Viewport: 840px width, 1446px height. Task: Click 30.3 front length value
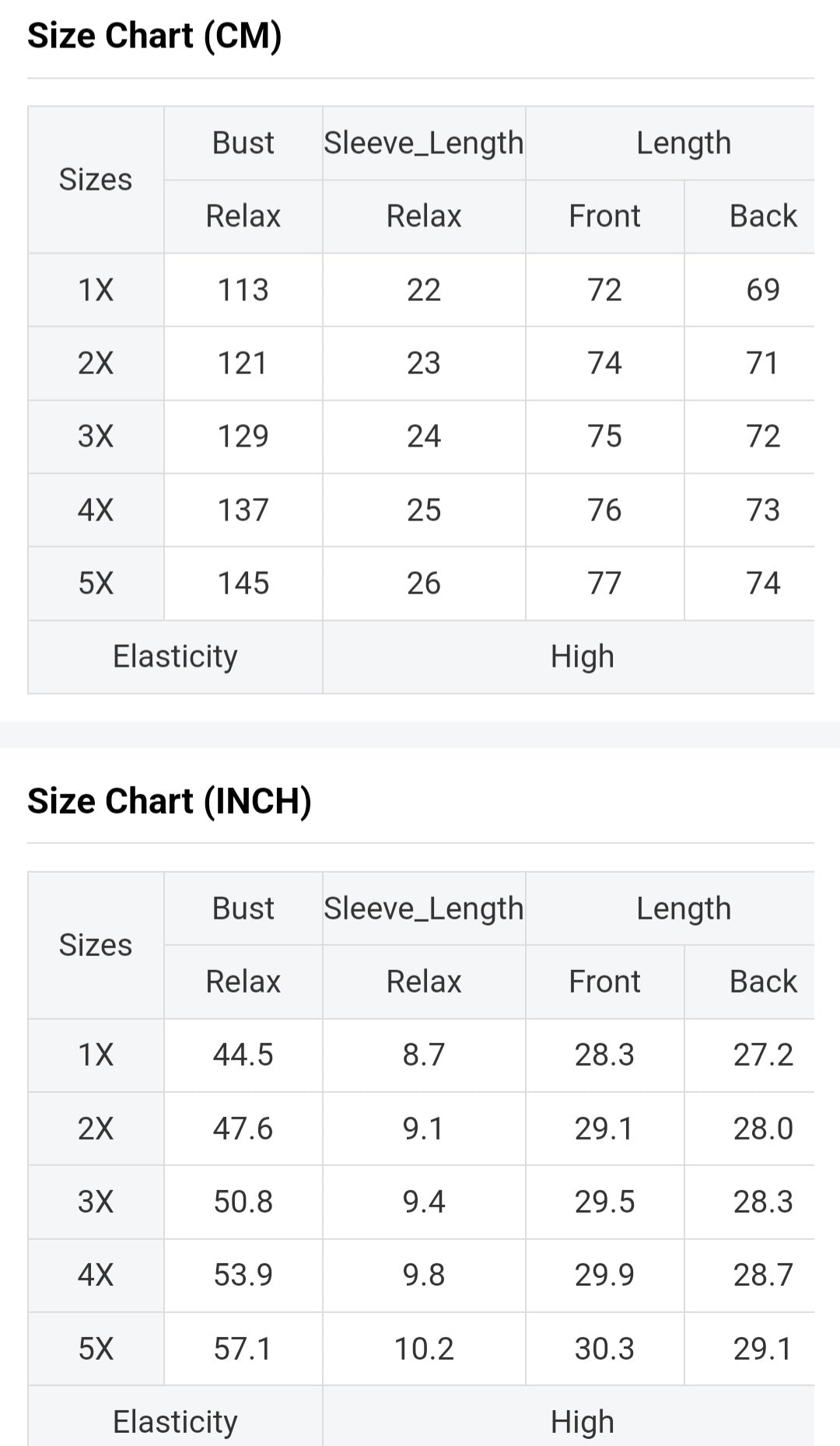pos(604,1349)
